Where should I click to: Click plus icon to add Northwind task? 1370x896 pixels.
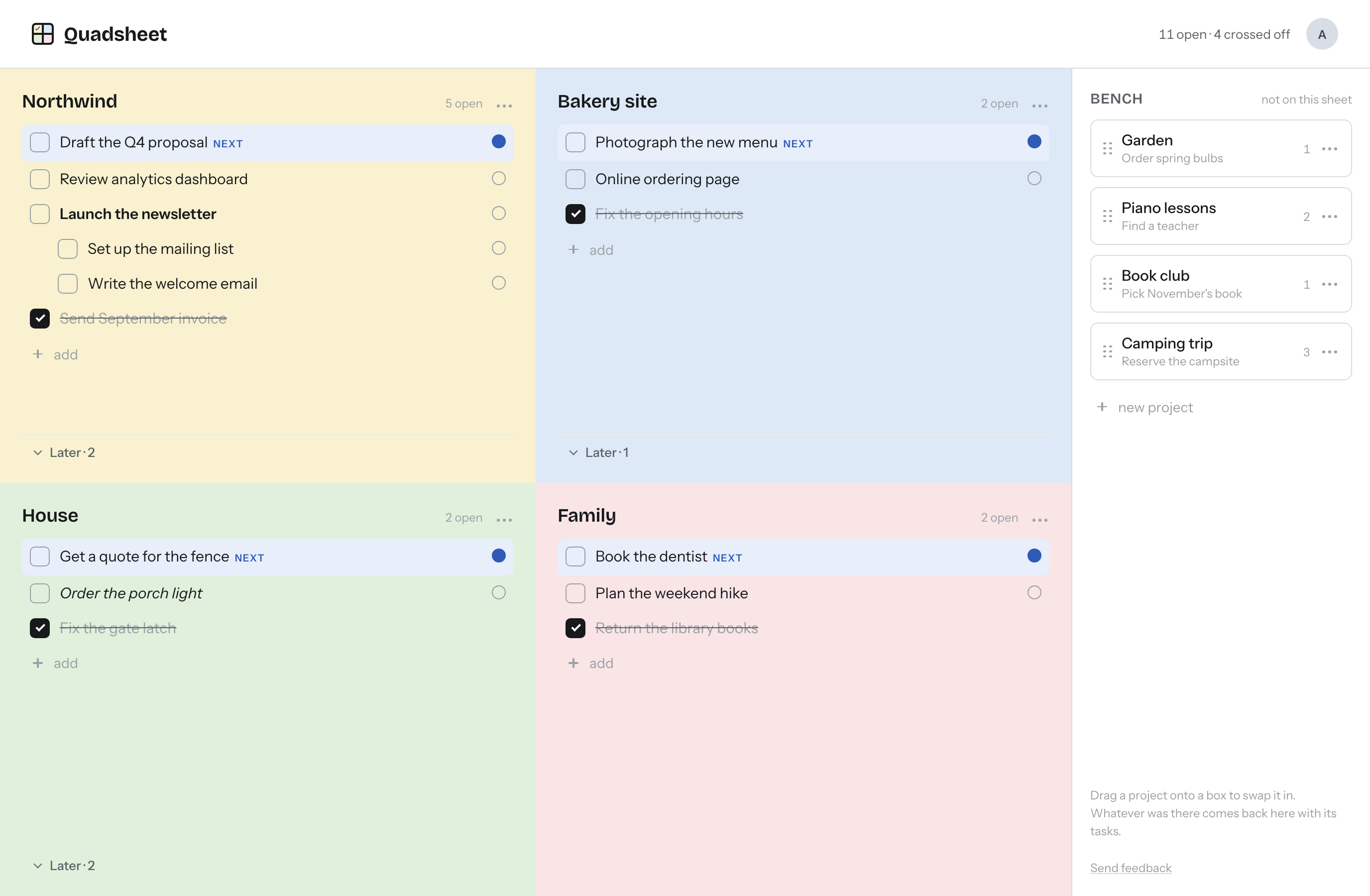[x=38, y=354]
